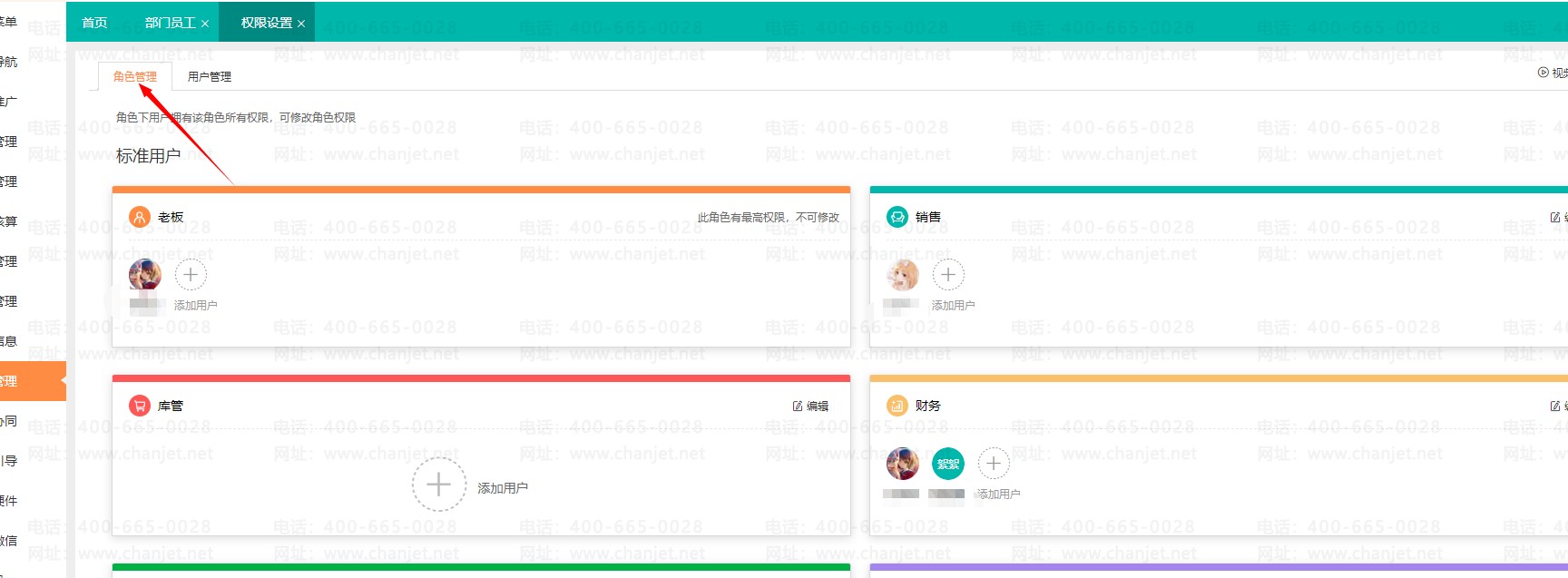The height and width of the screenshot is (578, 1568).
Task: Select the 权限设置 tab
Action: [x=267, y=23]
